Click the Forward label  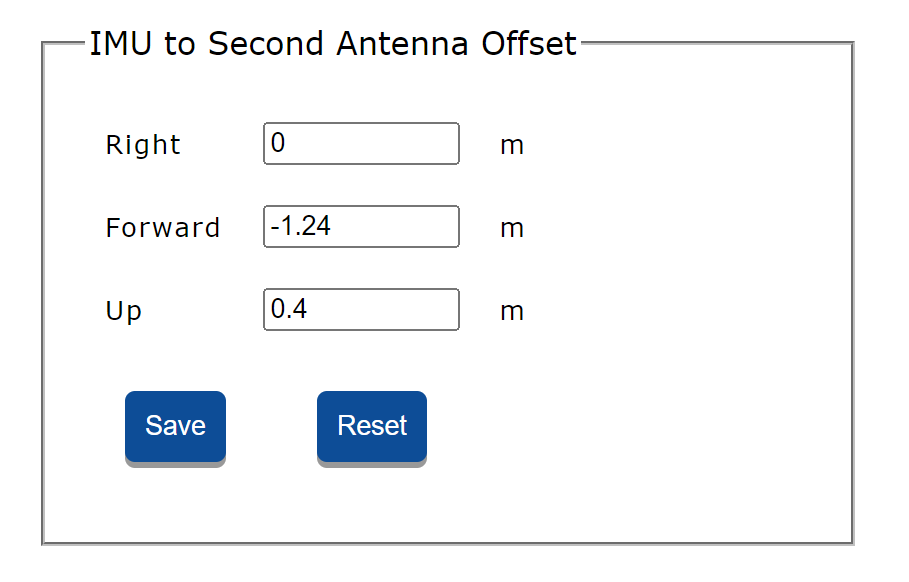click(162, 227)
